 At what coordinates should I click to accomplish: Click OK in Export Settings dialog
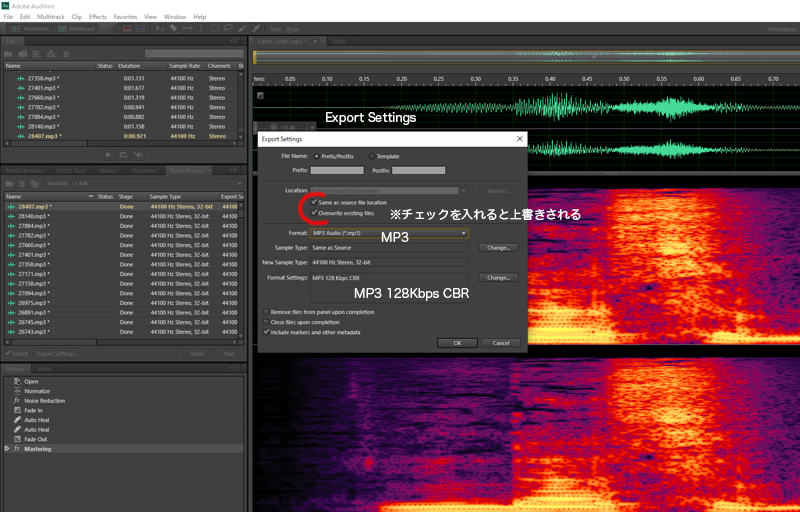click(x=457, y=343)
